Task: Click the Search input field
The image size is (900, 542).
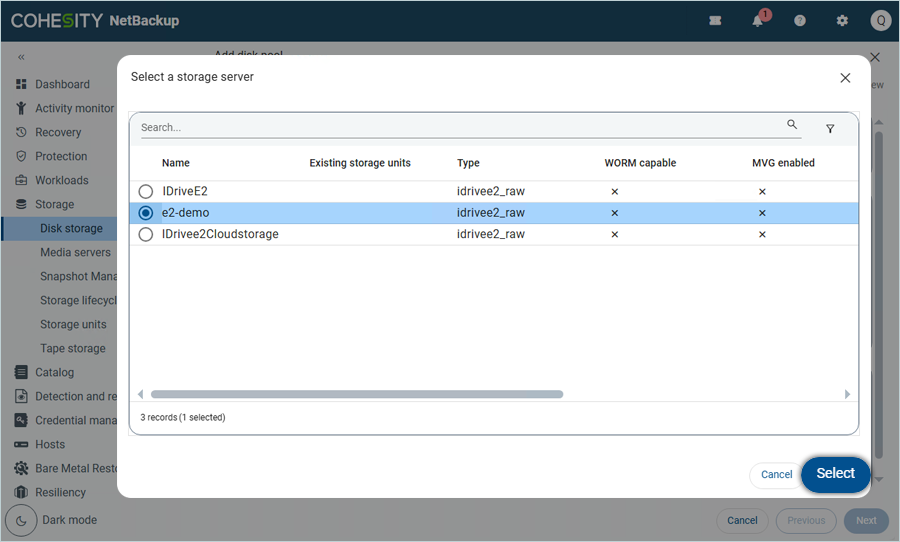Action: (x=460, y=127)
